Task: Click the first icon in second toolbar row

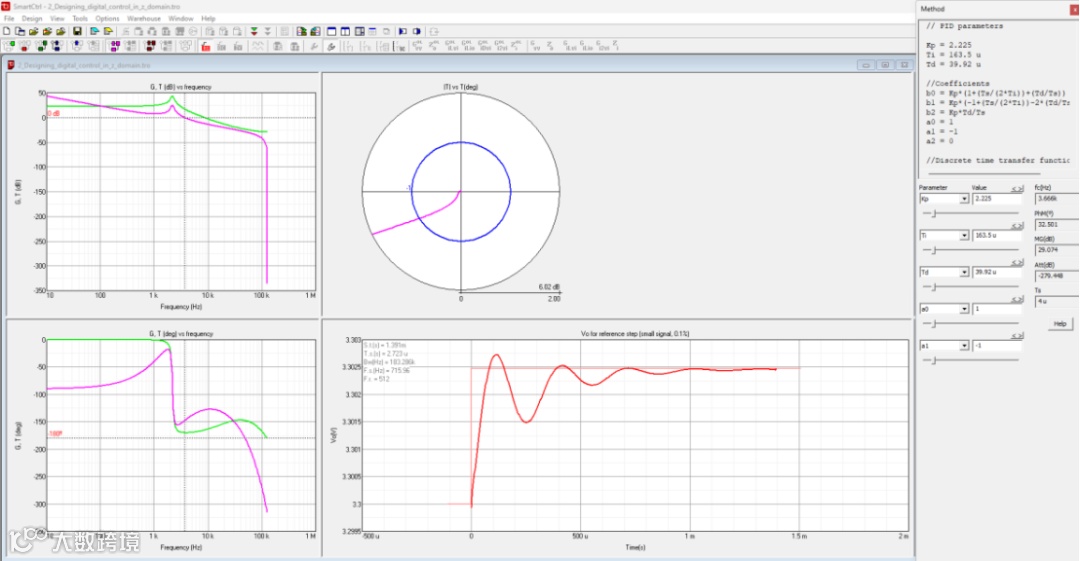Action: click(x=8, y=46)
